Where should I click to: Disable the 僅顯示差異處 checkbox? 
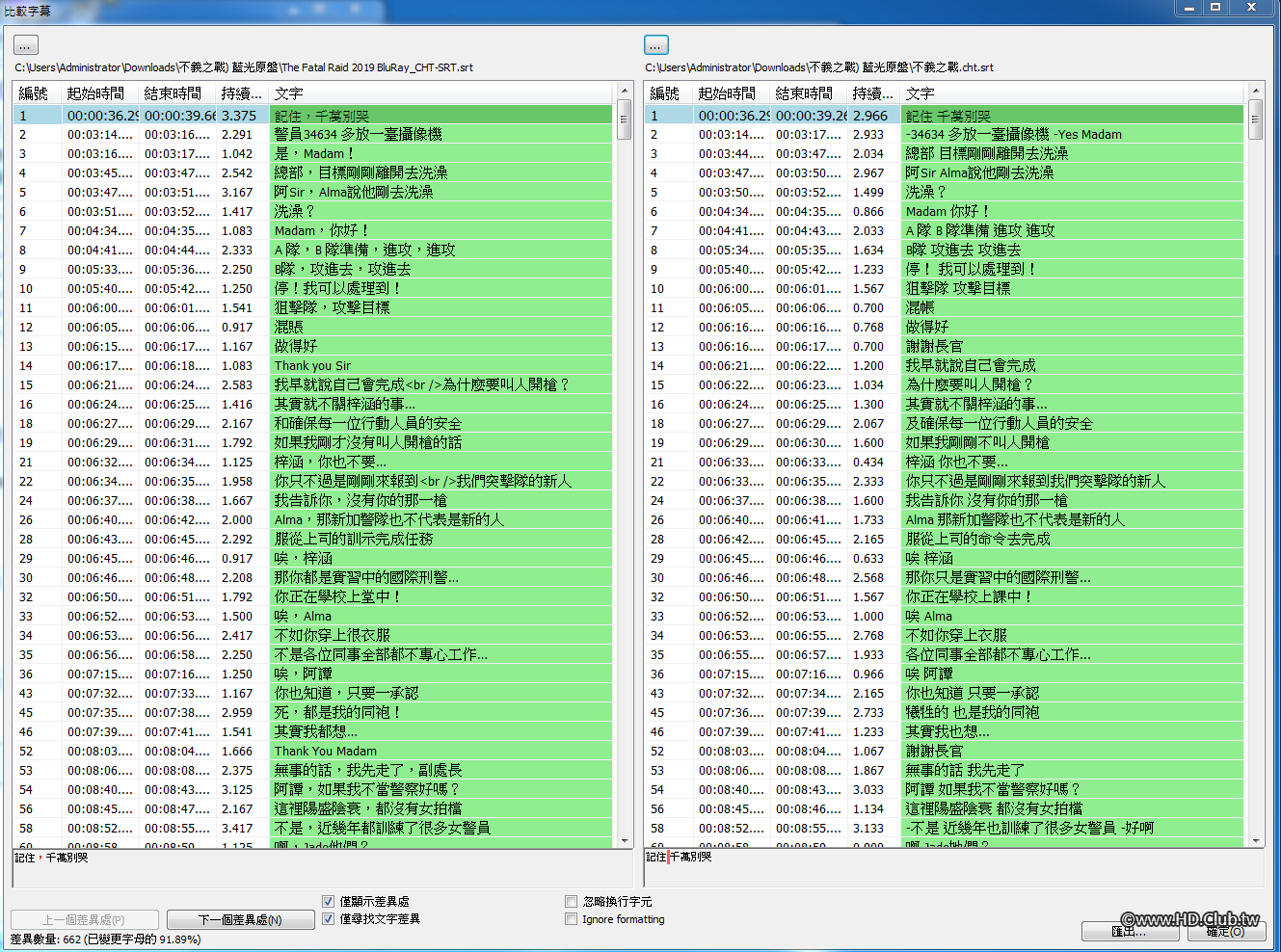coord(329,902)
